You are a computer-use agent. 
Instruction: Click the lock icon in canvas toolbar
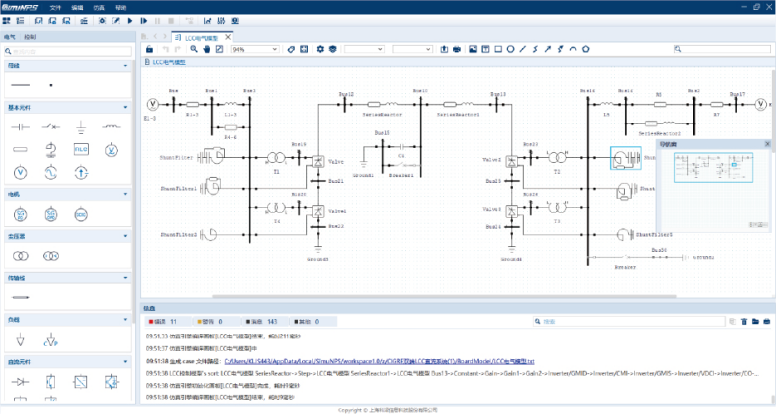pyautogui.click(x=150, y=49)
